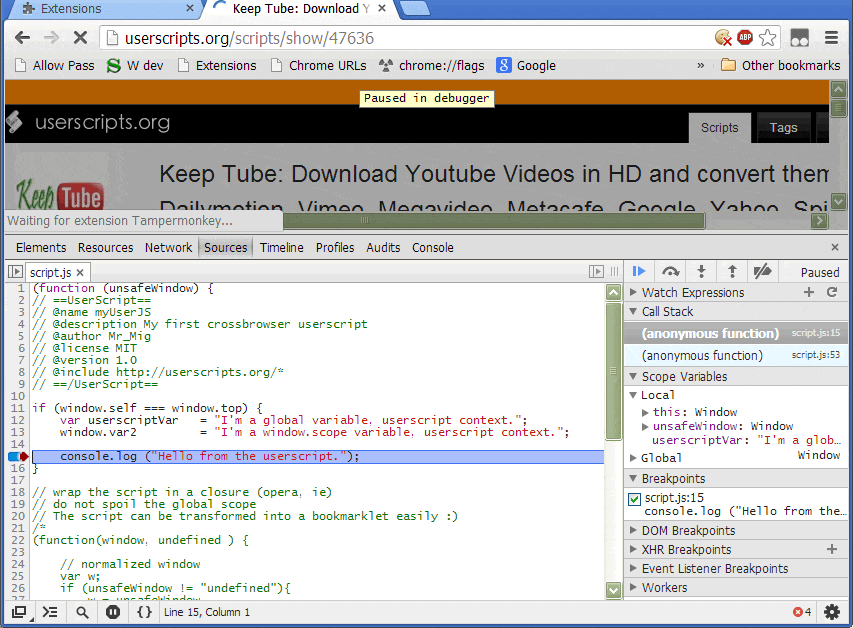
Task: Resume script execution in debugger
Action: tap(639, 271)
